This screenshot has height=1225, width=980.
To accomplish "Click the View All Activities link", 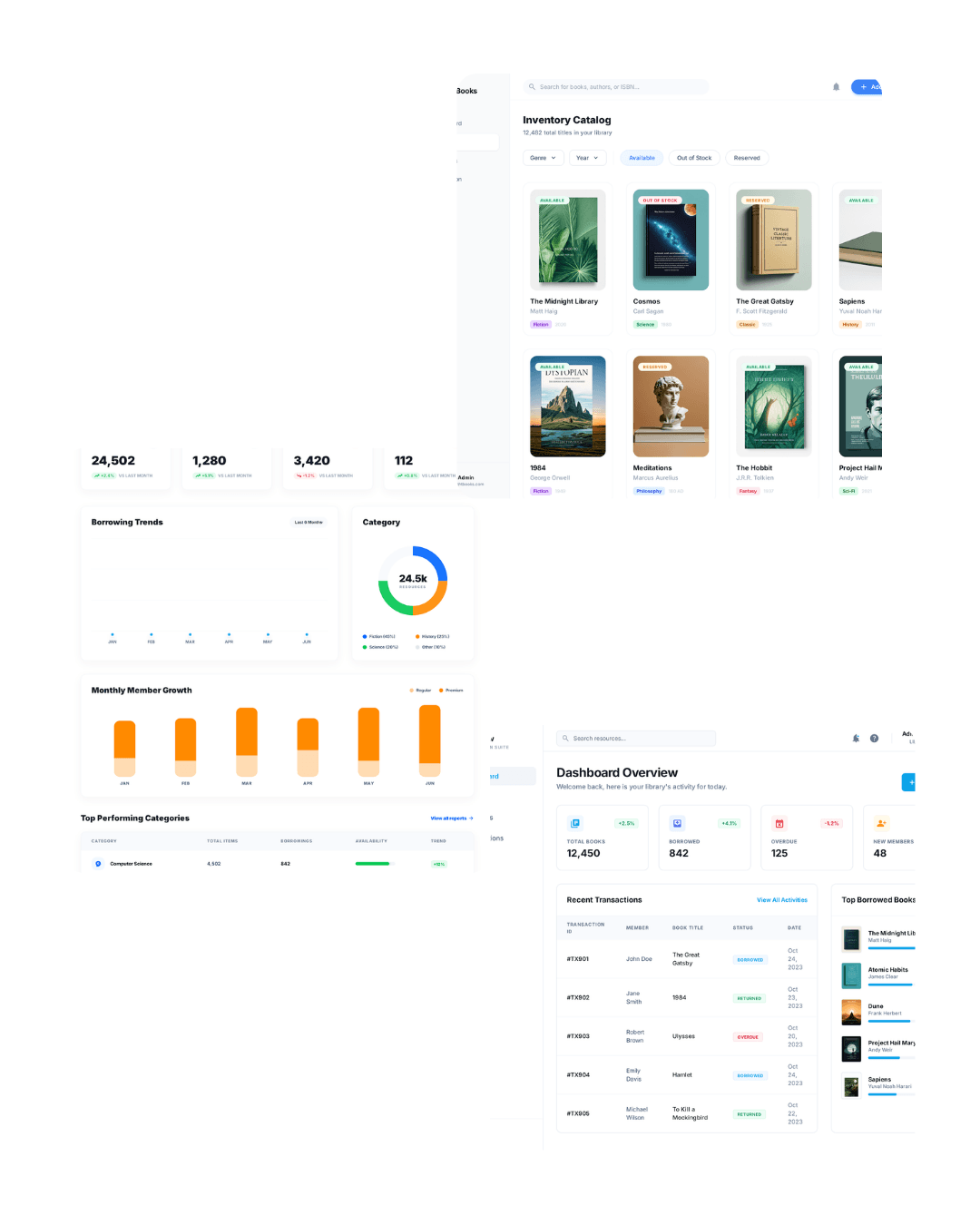I will pyautogui.click(x=781, y=900).
